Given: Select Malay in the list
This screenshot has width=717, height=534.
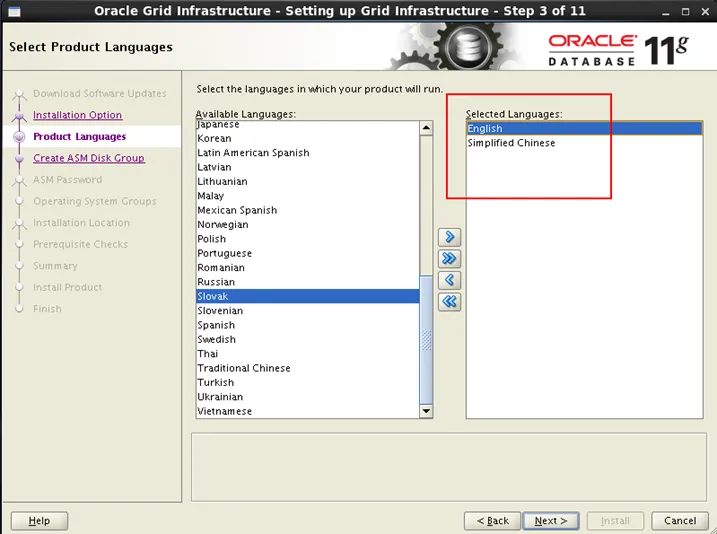Looking at the screenshot, I should point(308,196).
